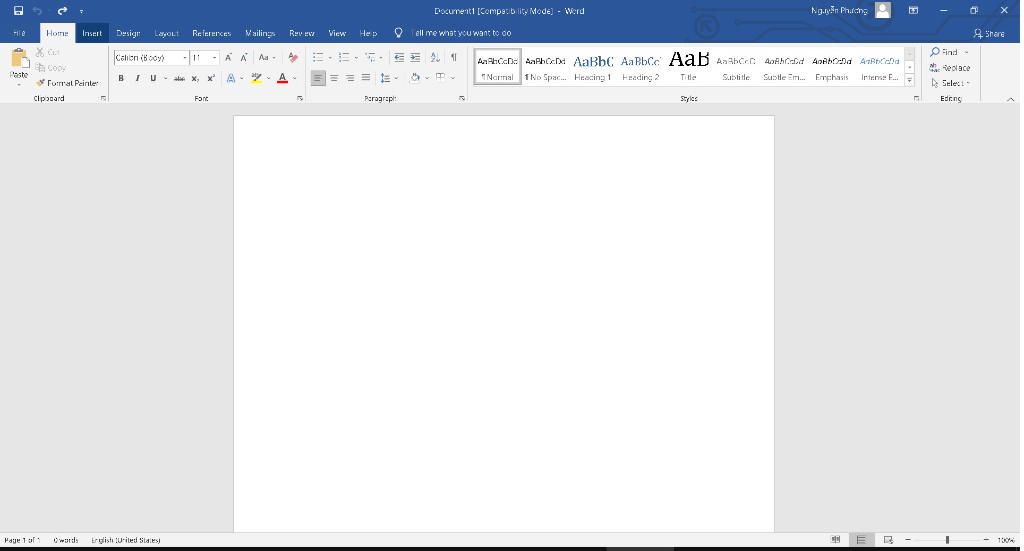Click the Format Painter brush
Image resolution: width=1024 pixels, height=551 pixels.
coord(67,83)
